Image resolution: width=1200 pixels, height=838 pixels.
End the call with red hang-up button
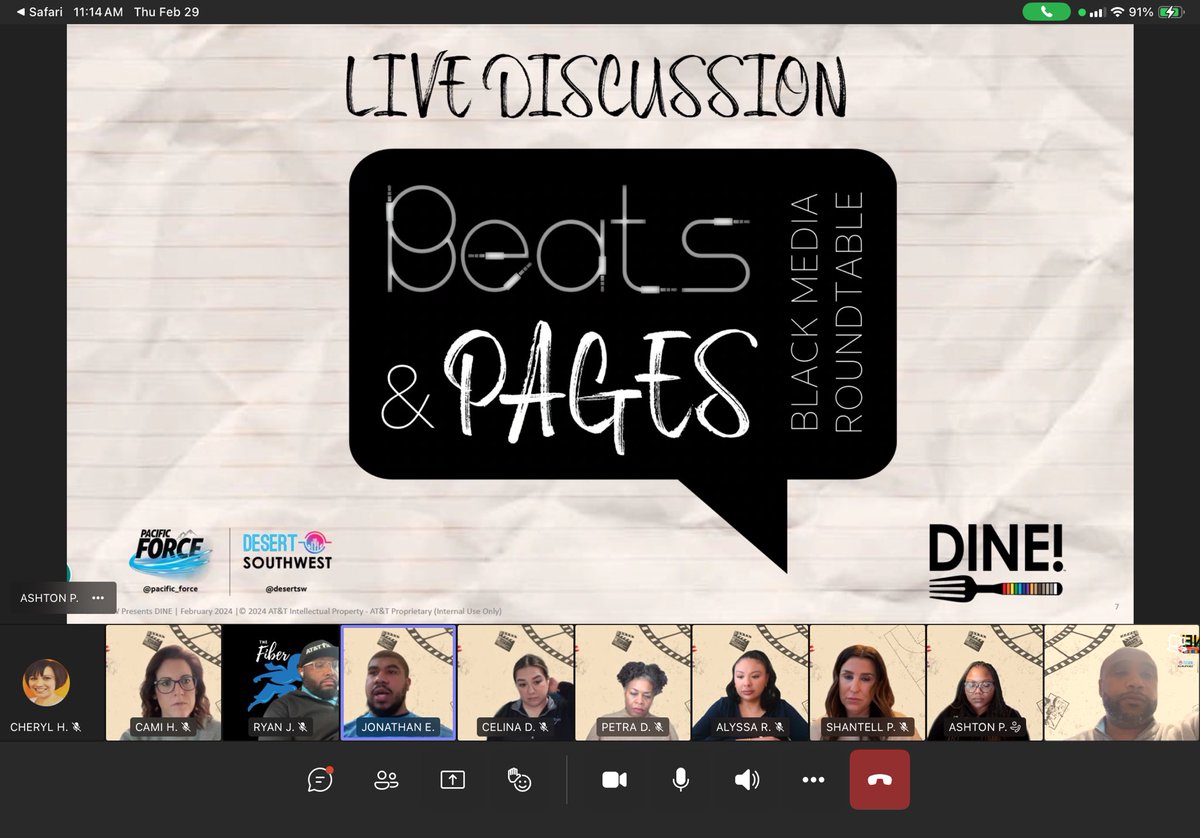pos(880,779)
